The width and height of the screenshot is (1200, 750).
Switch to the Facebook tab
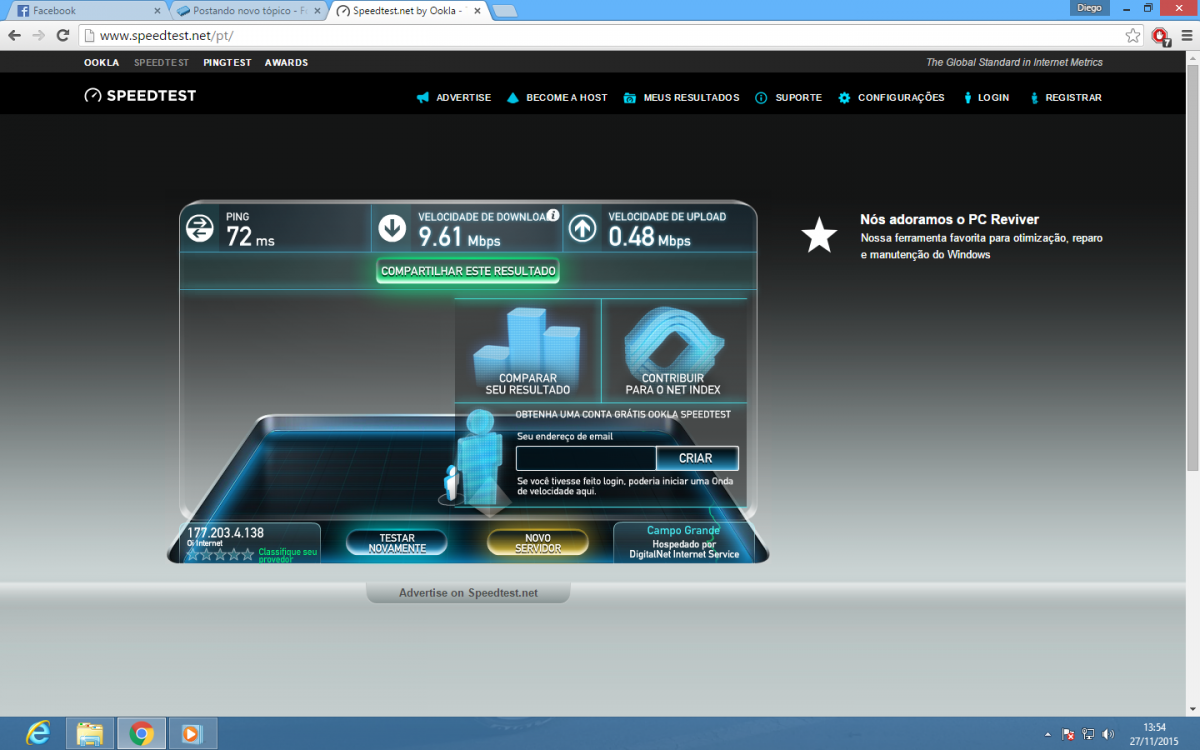[88, 10]
